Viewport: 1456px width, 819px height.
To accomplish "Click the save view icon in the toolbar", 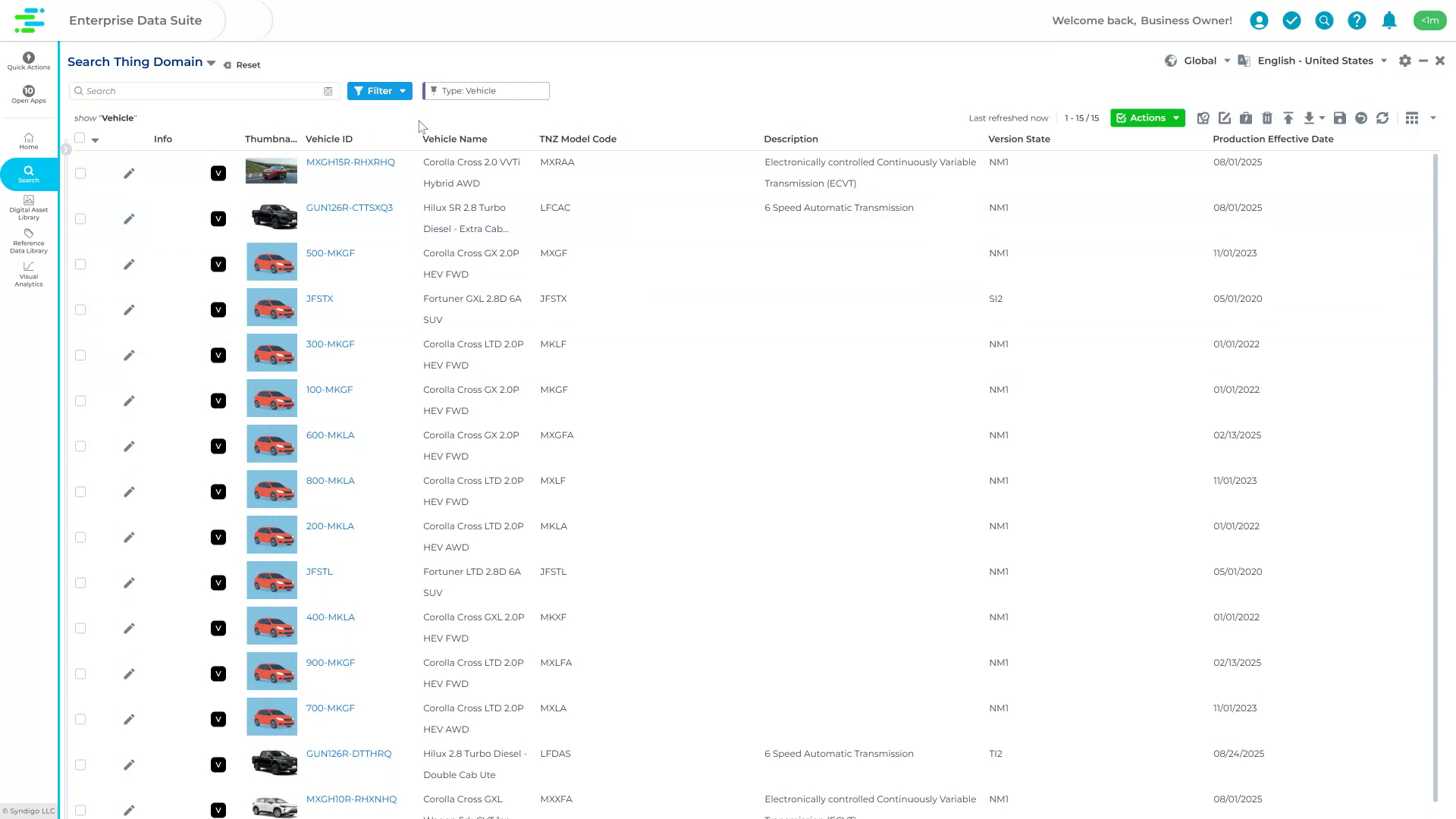I will (x=1340, y=118).
